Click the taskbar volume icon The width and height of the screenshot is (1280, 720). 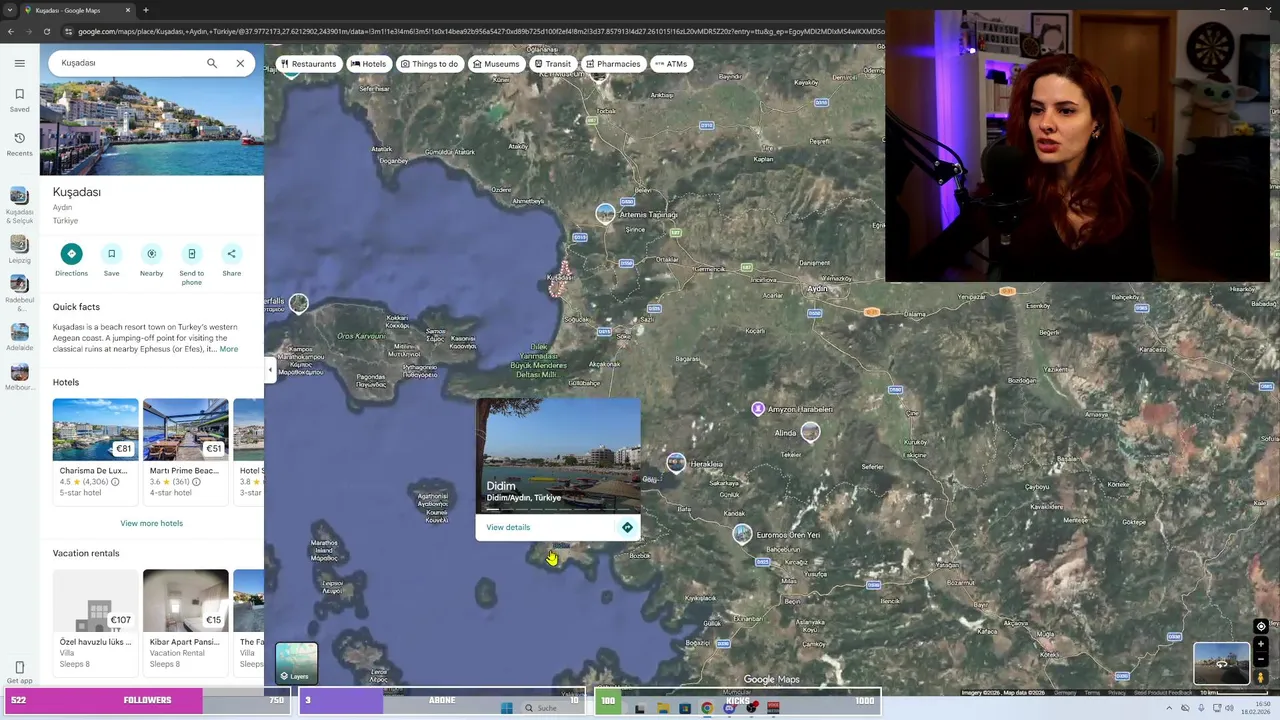[x=1229, y=708]
